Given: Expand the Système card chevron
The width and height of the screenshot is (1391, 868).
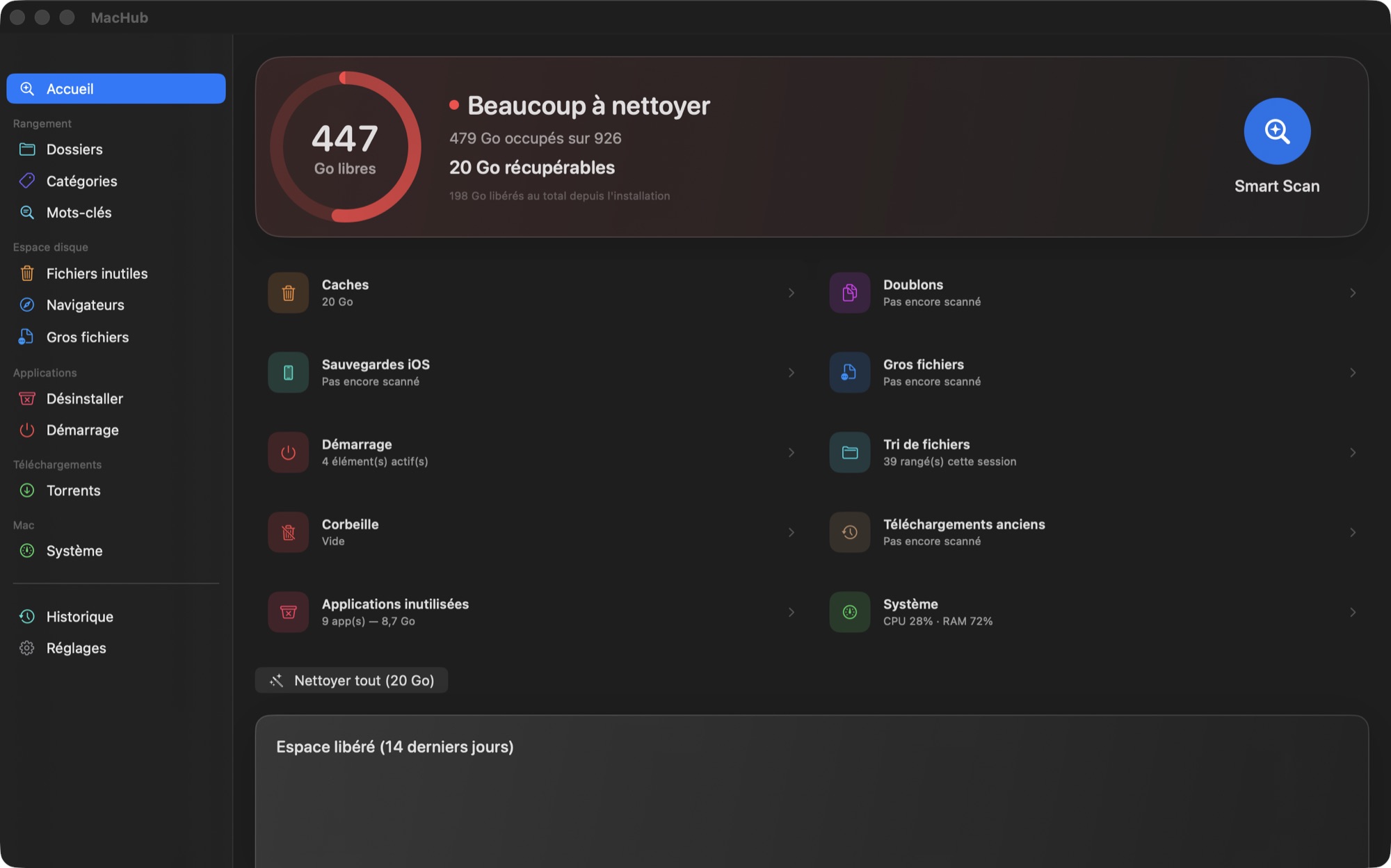Looking at the screenshot, I should click(1353, 612).
